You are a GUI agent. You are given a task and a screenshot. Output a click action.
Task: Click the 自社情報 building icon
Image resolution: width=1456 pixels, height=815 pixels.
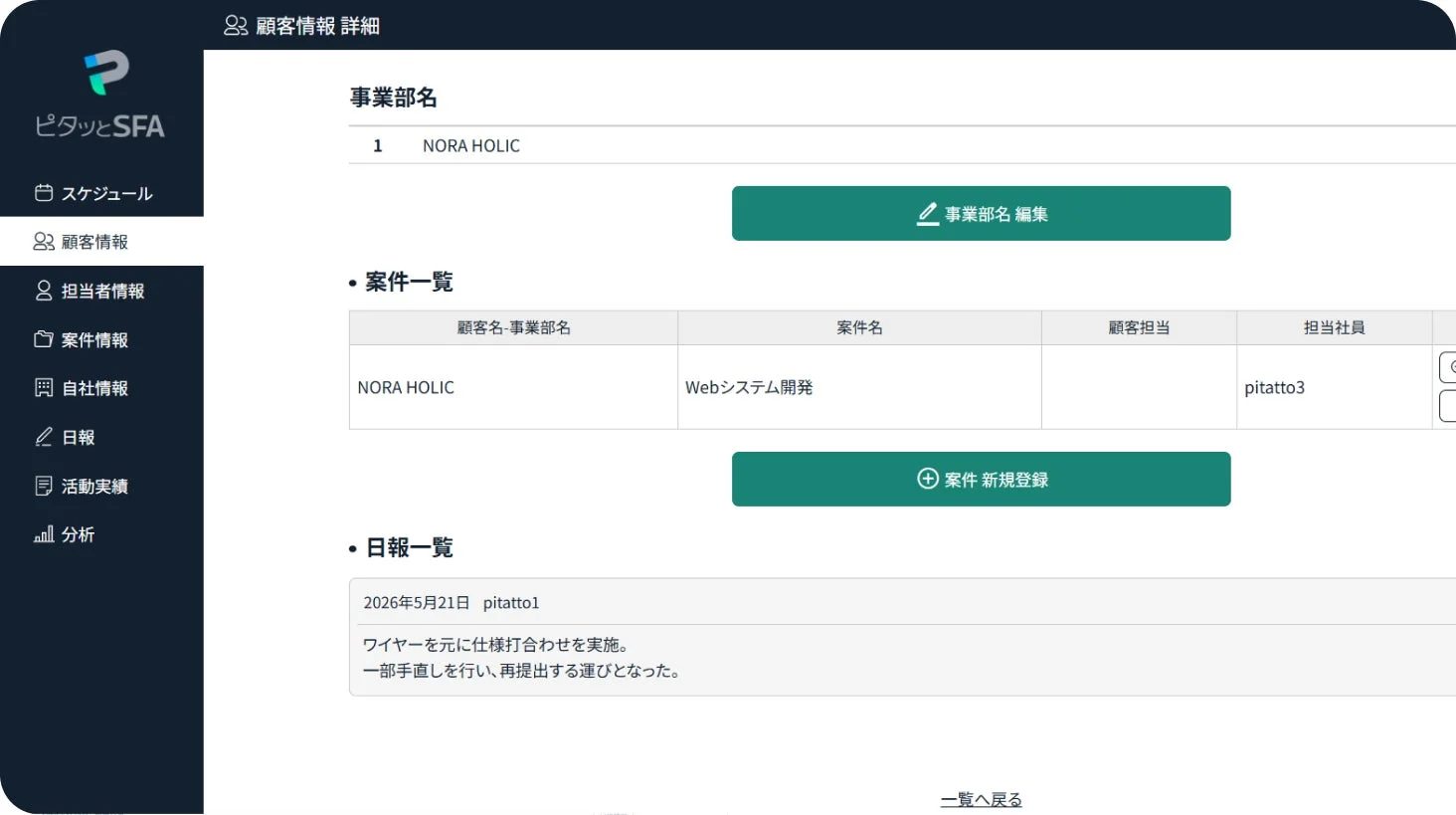[x=44, y=388]
